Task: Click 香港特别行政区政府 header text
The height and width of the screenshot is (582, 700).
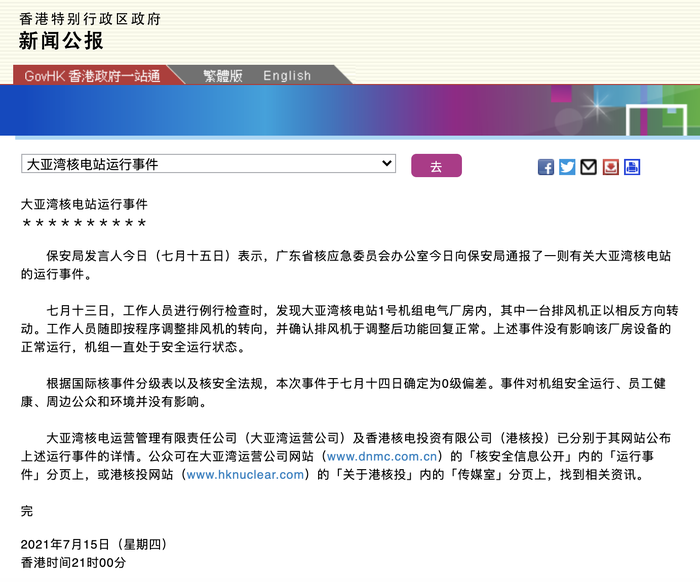Action: click(90, 19)
